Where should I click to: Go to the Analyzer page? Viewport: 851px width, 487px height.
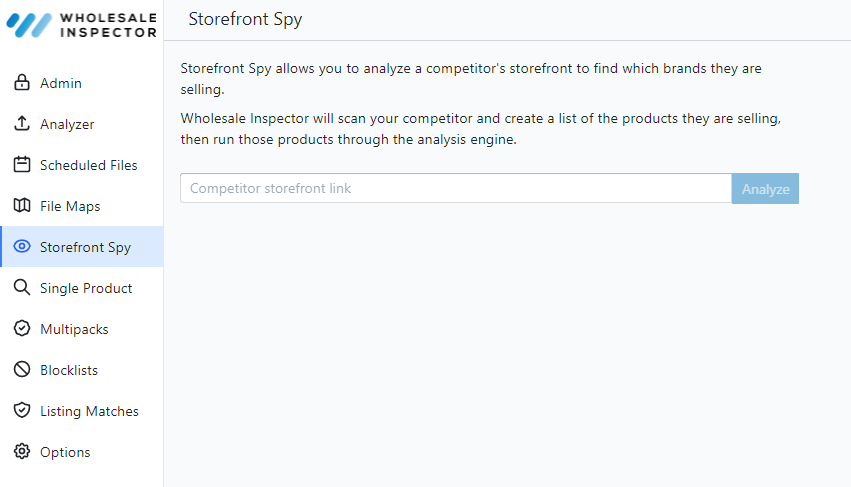pyautogui.click(x=67, y=124)
